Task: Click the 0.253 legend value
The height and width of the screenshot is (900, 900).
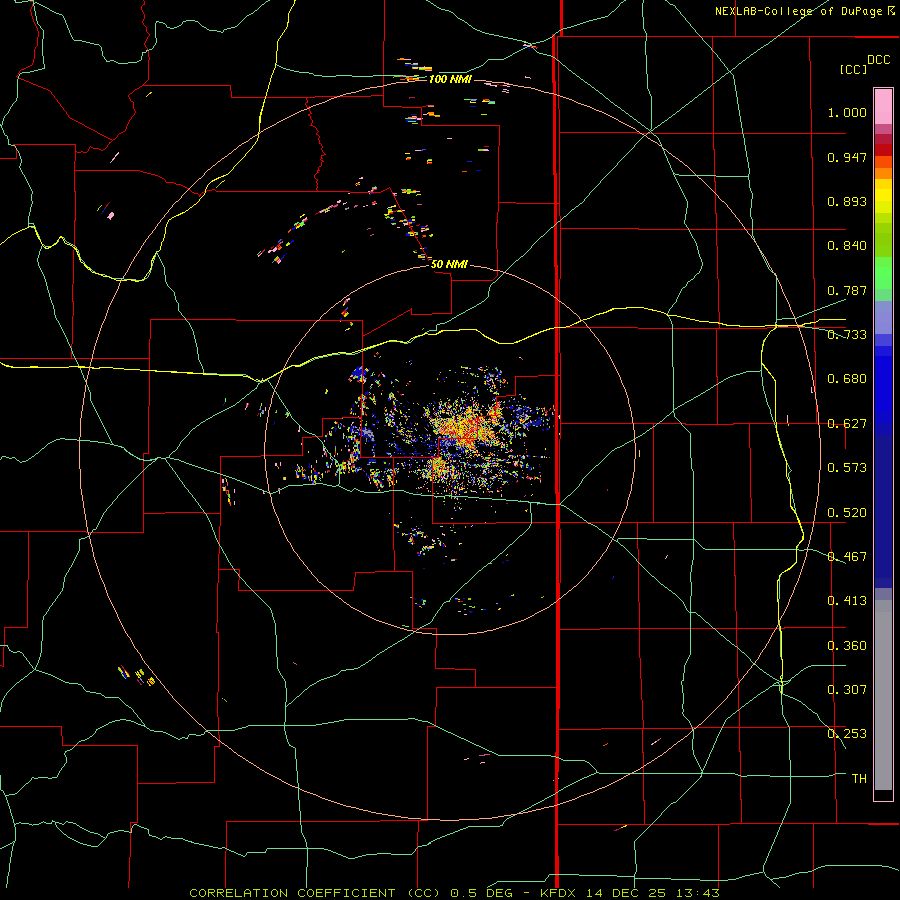Action: [847, 734]
